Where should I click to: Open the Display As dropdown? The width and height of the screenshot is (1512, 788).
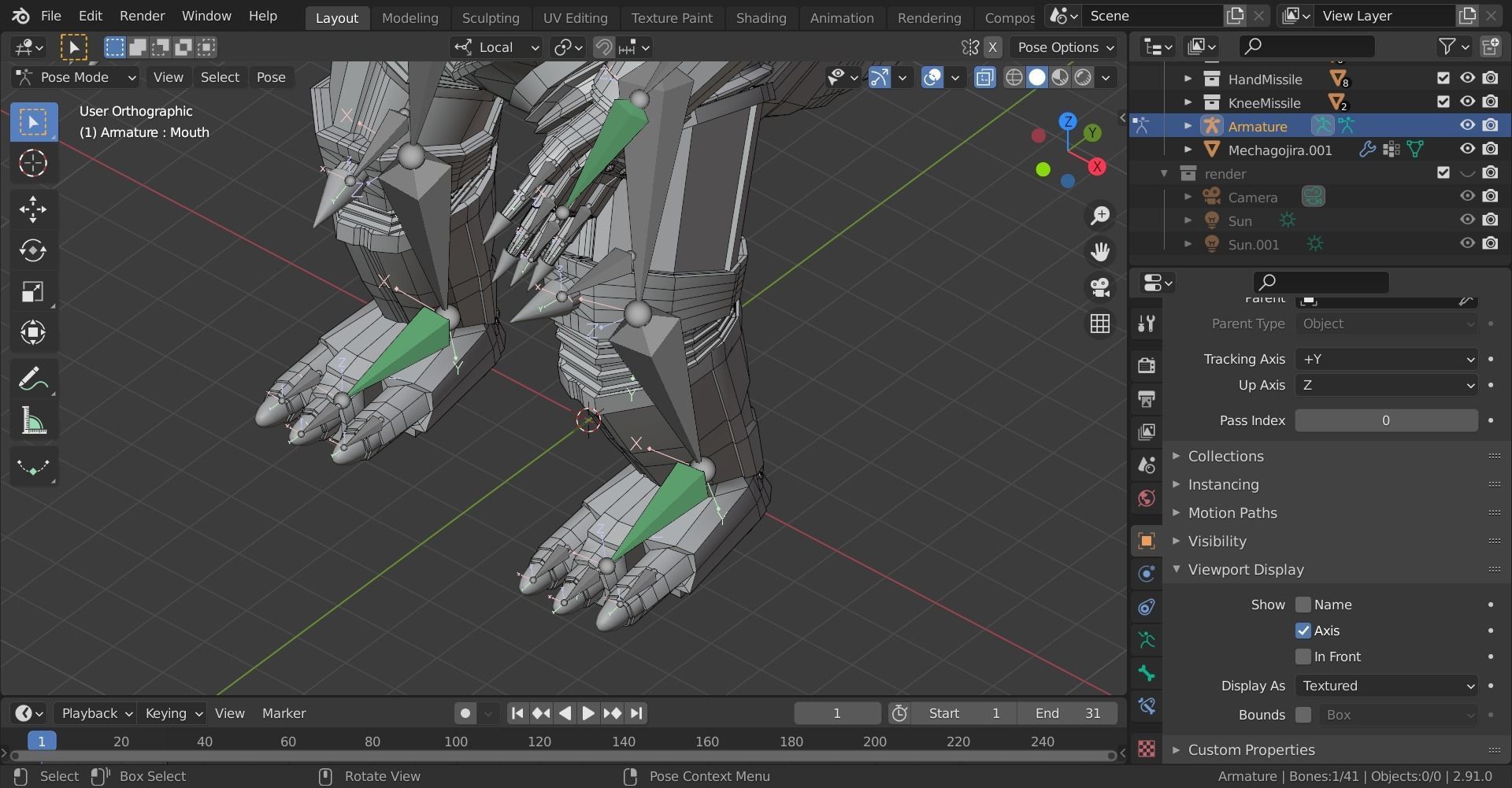[1386, 686]
